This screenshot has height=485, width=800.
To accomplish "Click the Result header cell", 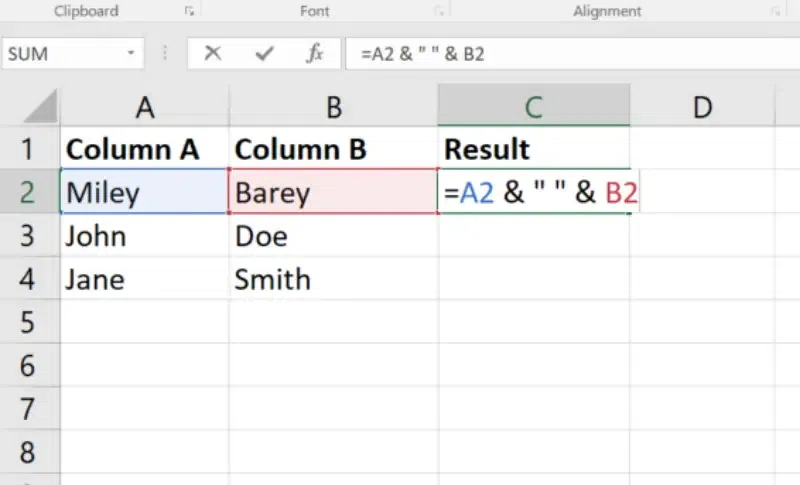I will click(534, 150).
